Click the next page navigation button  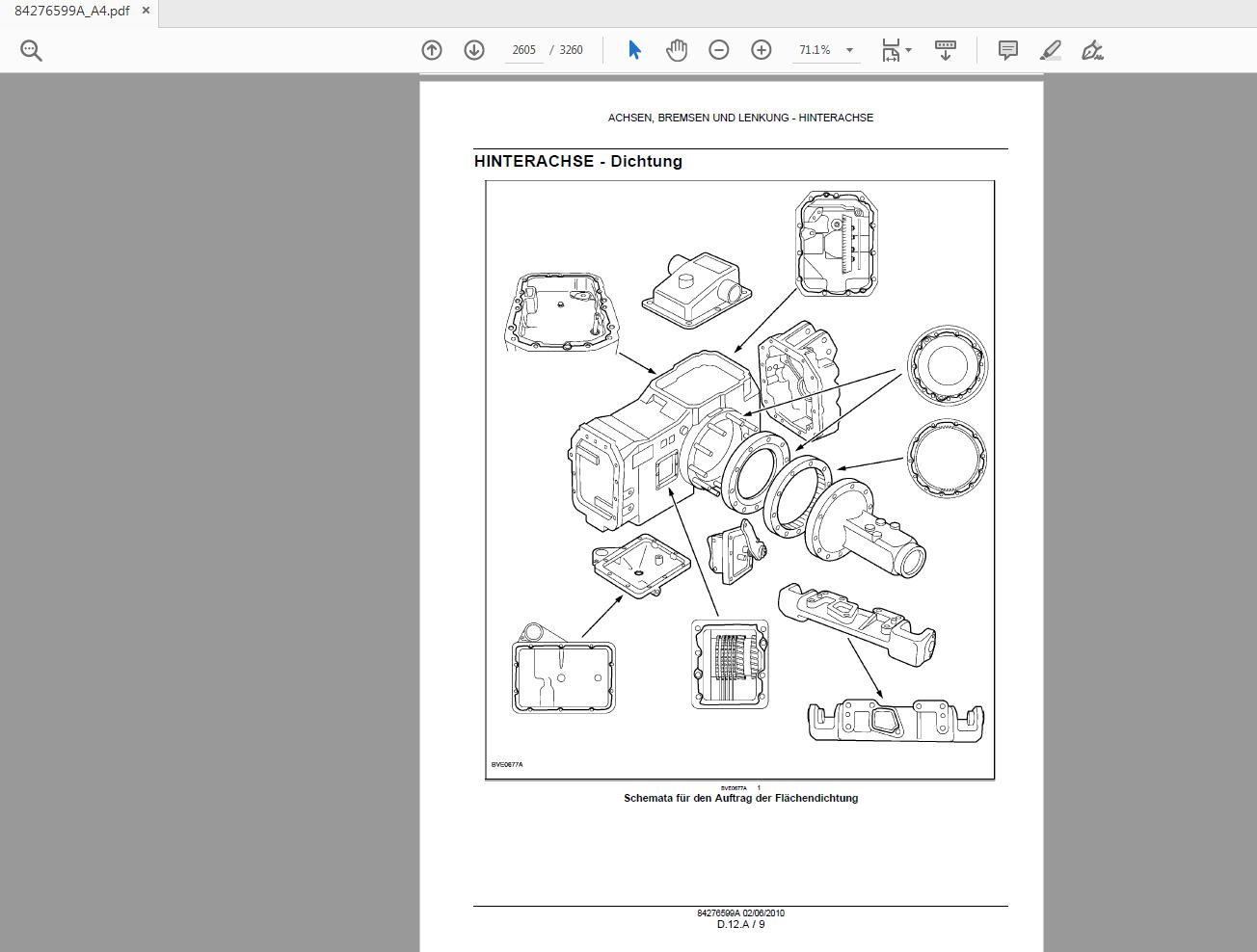click(473, 49)
